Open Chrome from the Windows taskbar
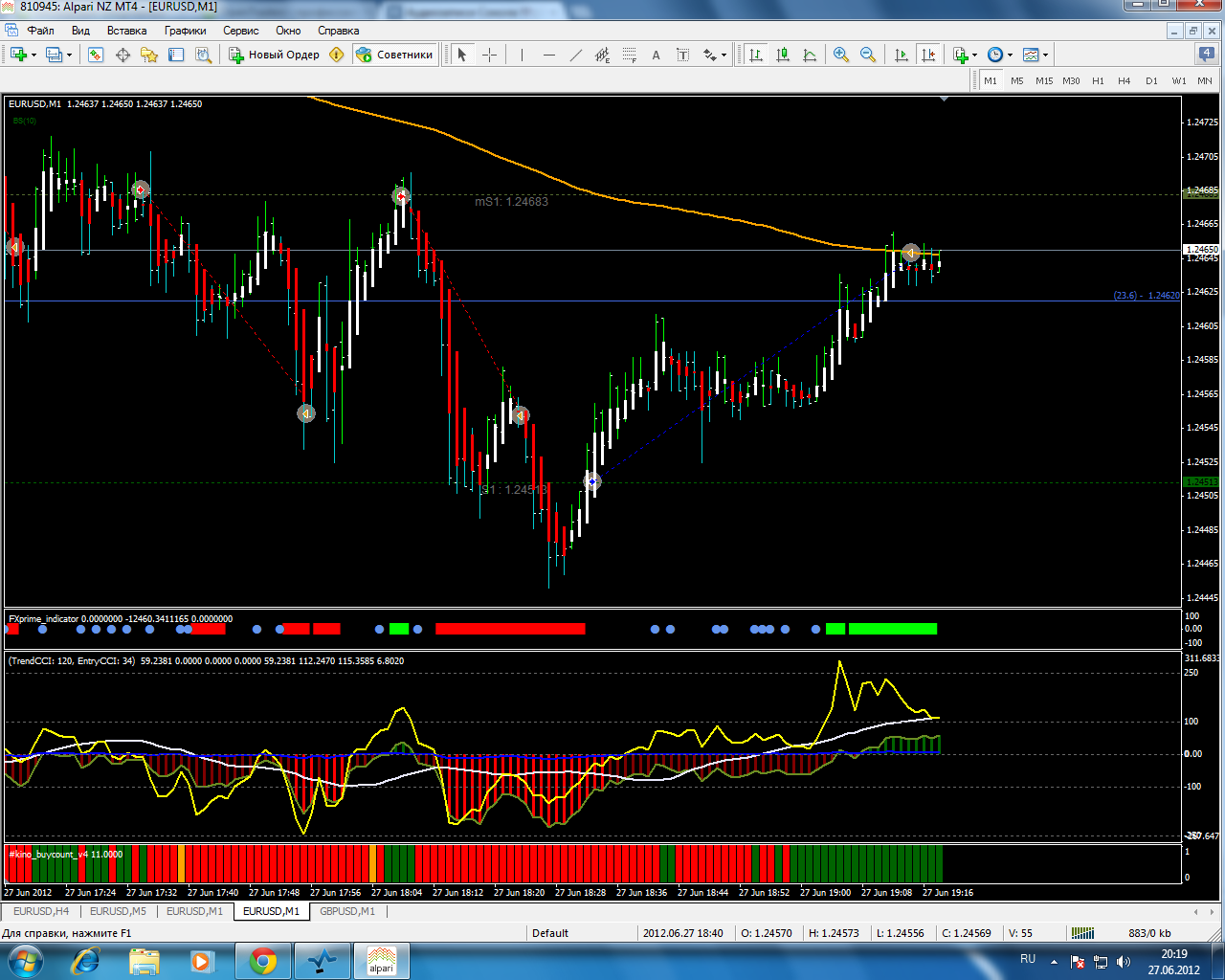 [263, 960]
